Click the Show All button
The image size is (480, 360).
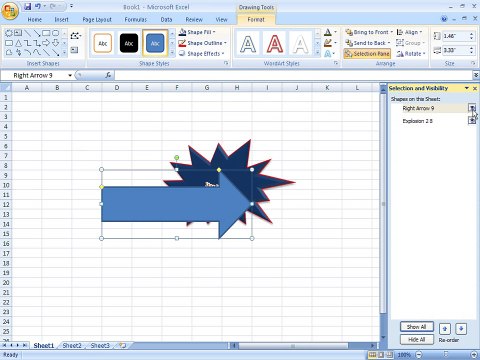pos(417,327)
